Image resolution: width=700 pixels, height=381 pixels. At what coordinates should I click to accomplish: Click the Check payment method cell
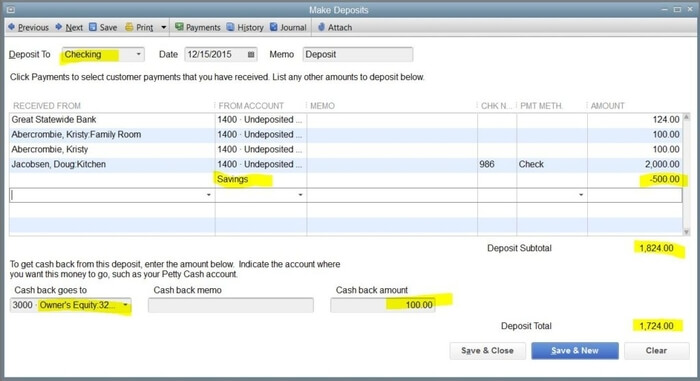coord(552,164)
